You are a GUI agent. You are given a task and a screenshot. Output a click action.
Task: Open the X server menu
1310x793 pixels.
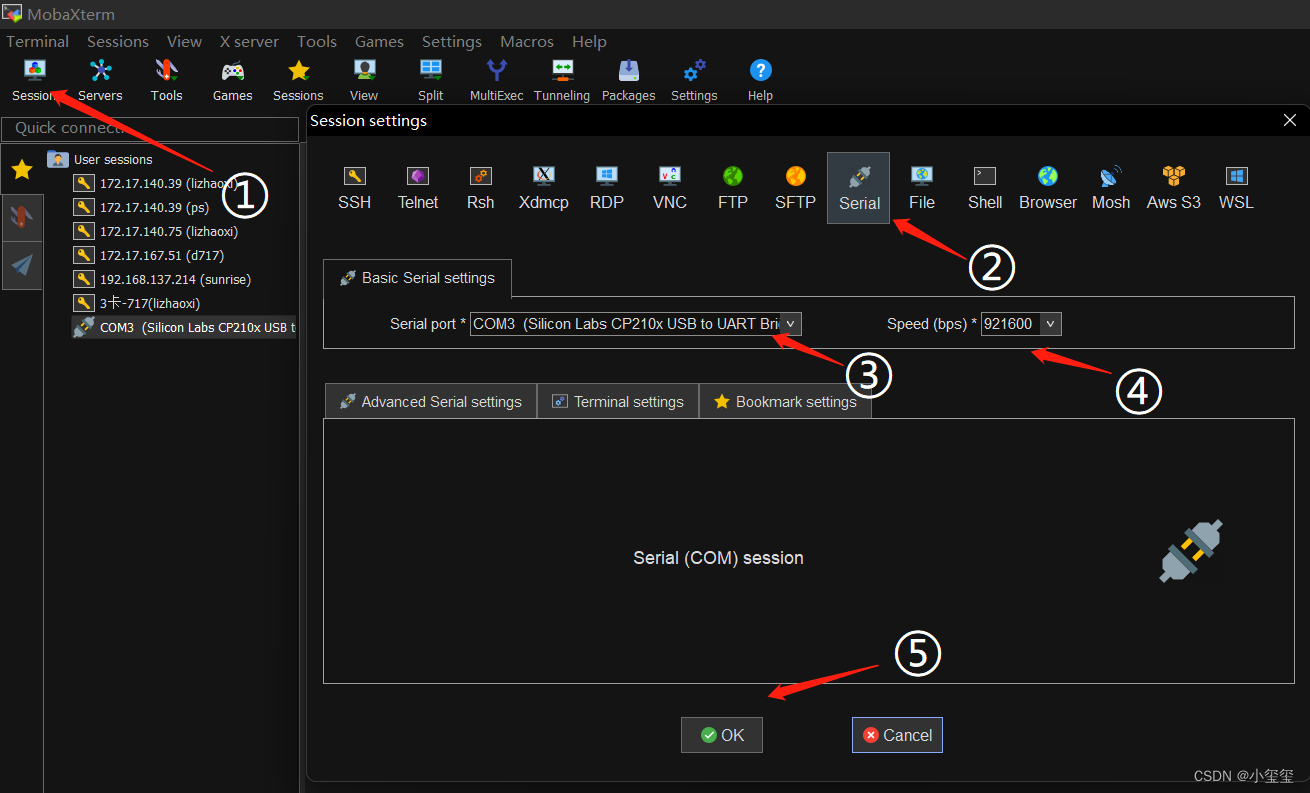pyautogui.click(x=249, y=41)
